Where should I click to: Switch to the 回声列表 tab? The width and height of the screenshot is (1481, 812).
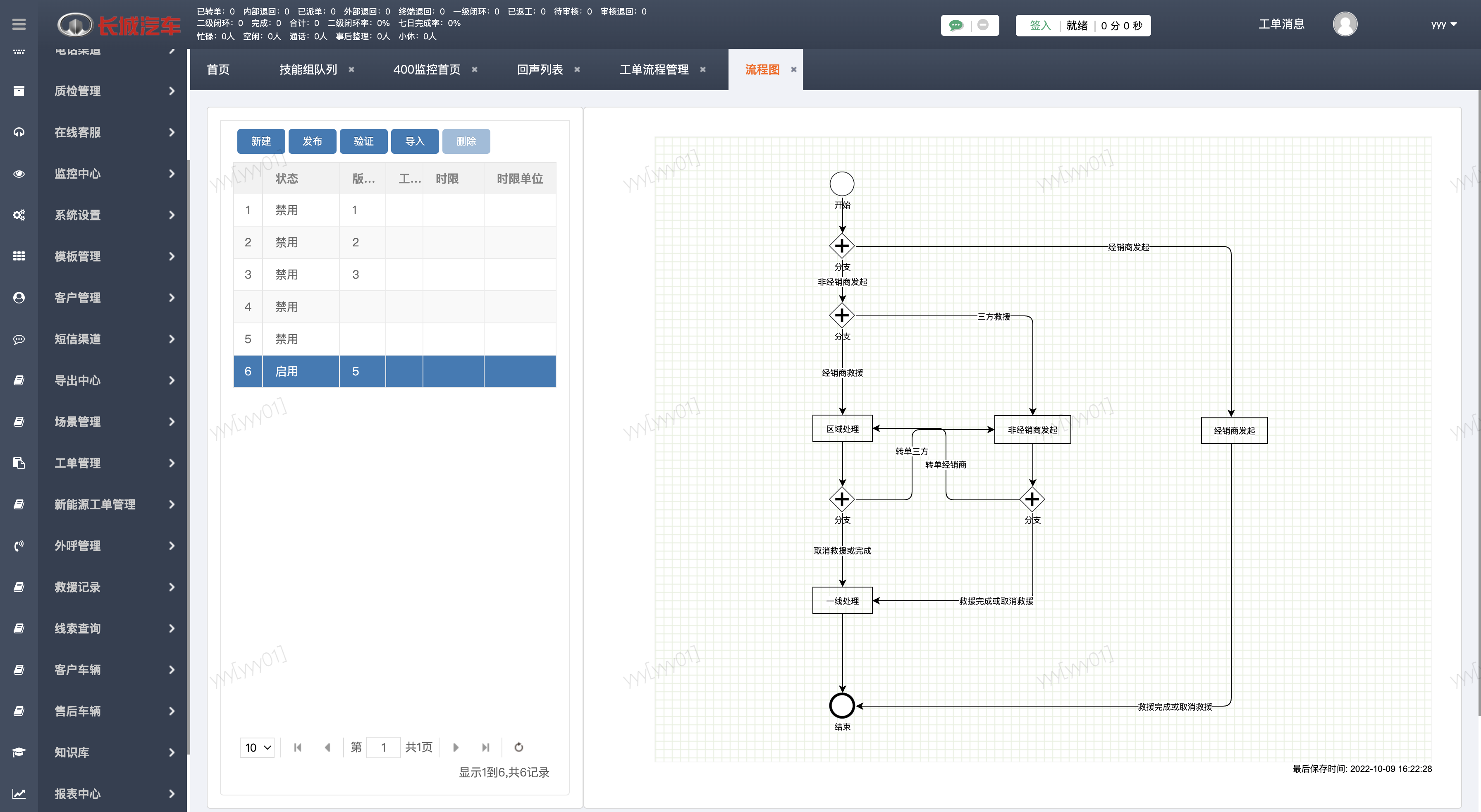(540, 69)
